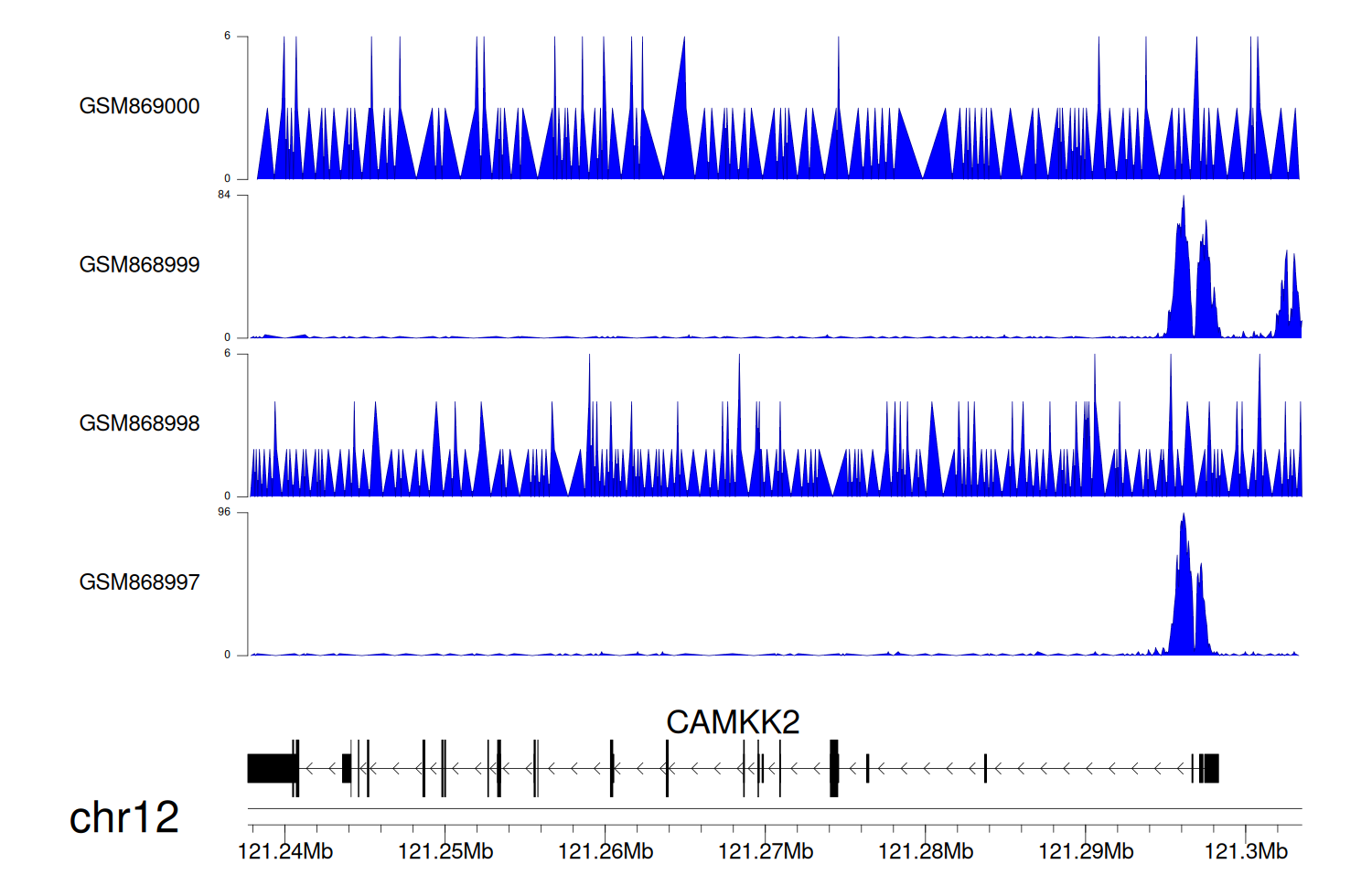Image resolution: width=1372 pixels, height=896 pixels.
Task: Select the large leftmost CAMKK2 exon block
Action: tap(272, 768)
